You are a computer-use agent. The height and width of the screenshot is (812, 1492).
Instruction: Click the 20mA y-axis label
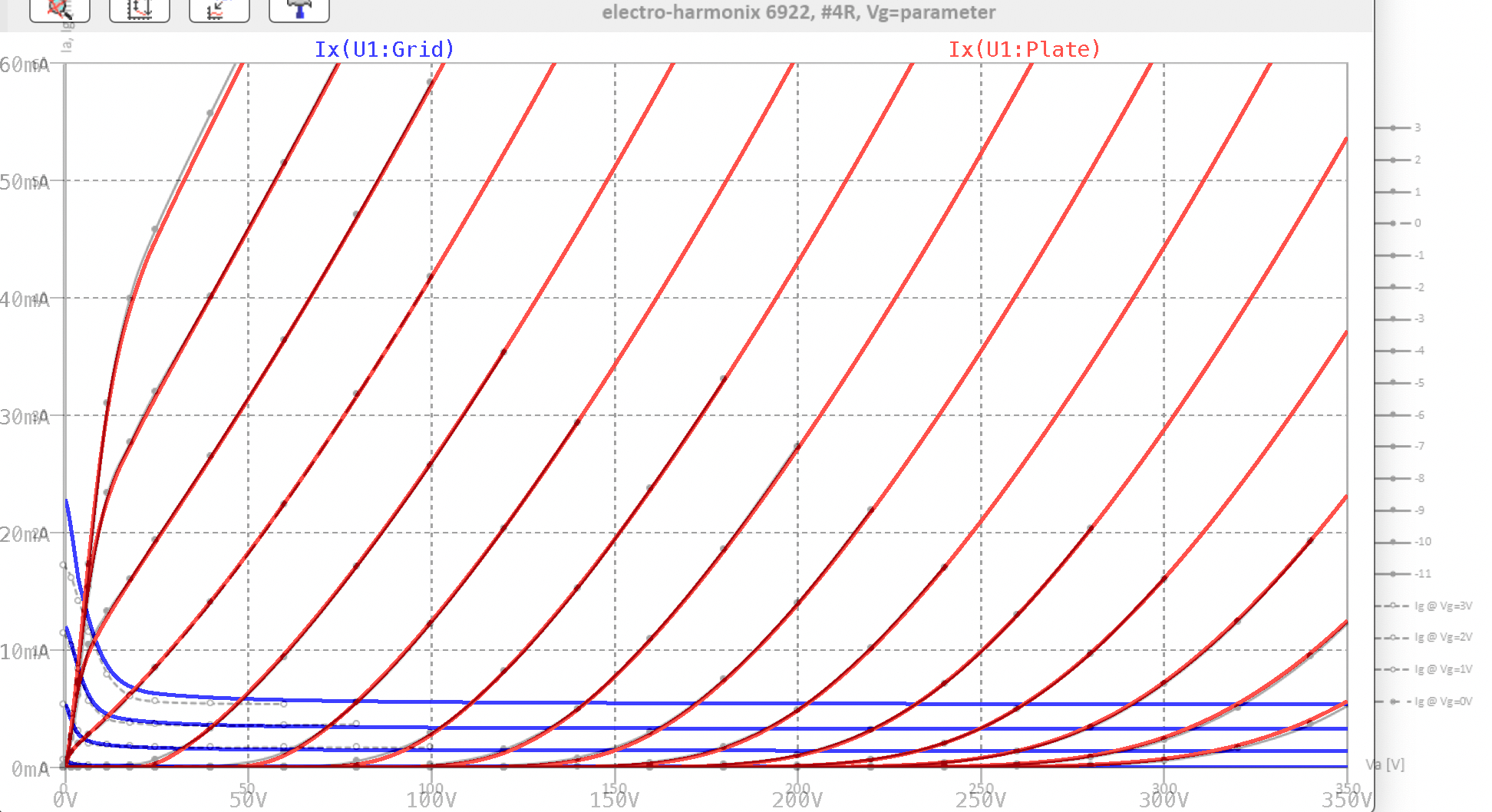point(25,534)
